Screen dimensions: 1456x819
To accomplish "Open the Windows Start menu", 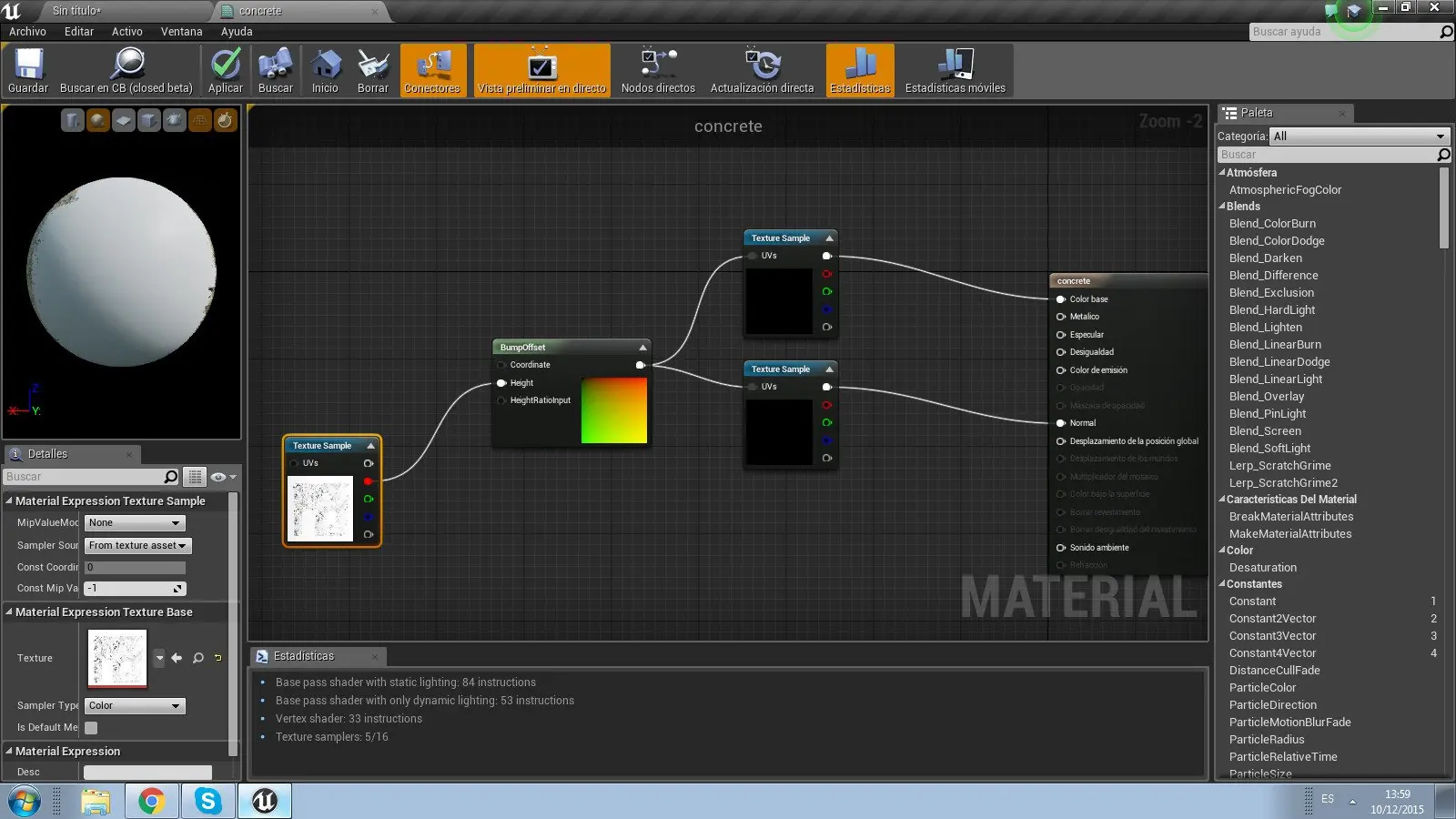I will tap(24, 801).
